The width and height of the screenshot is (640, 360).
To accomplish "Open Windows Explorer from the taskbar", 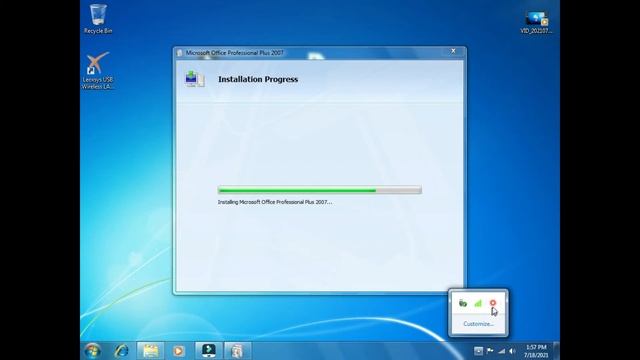I will 150,351.
